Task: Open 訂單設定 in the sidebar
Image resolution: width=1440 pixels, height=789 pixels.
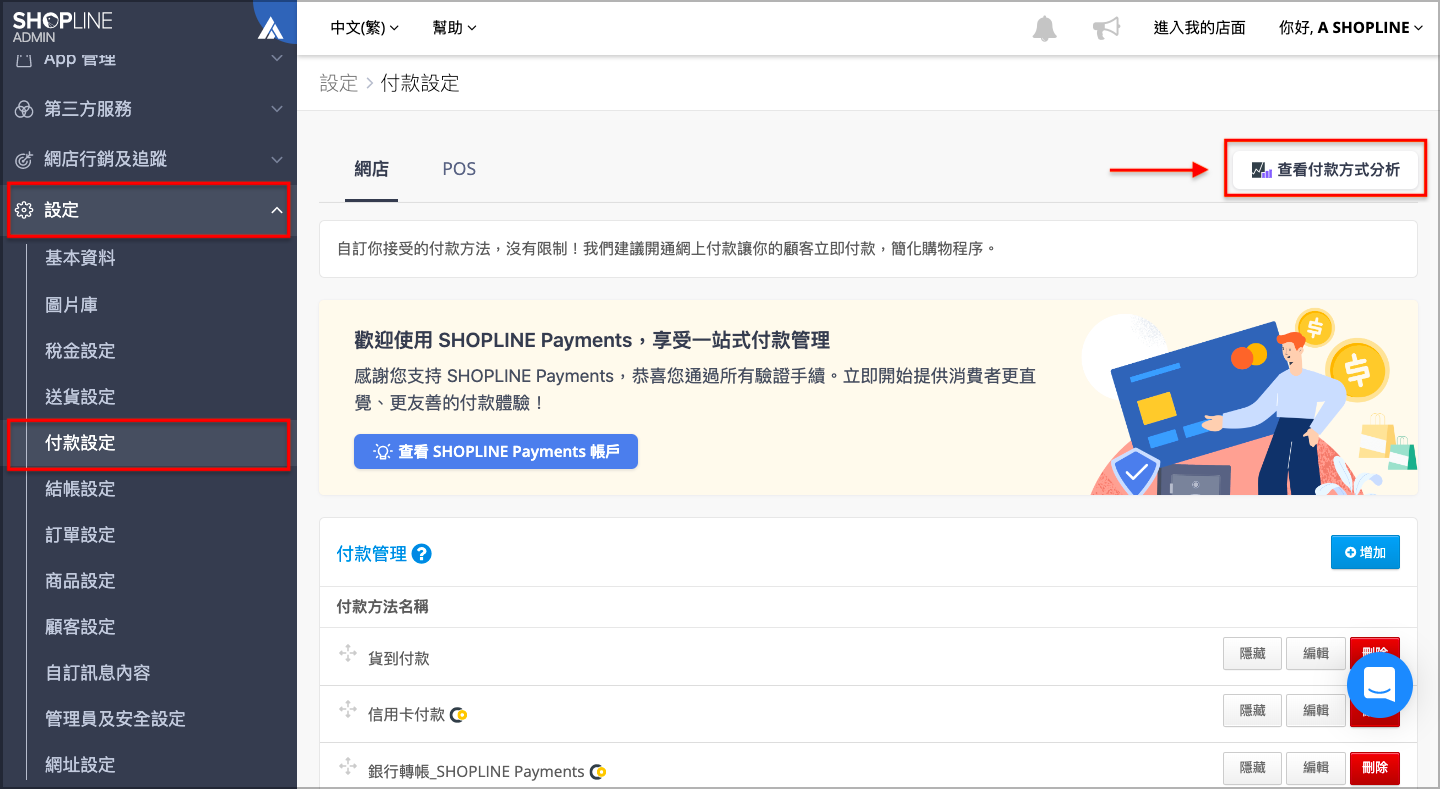Action: (x=80, y=535)
